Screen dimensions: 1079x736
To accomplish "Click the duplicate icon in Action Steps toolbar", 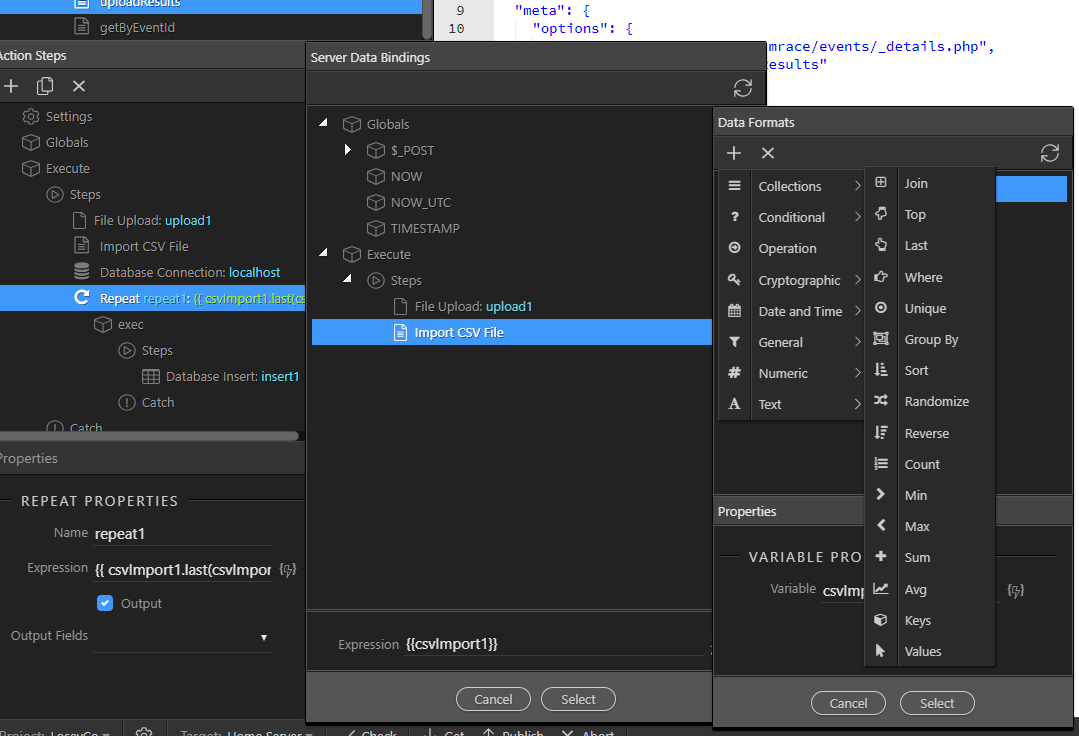I will 45,87.
